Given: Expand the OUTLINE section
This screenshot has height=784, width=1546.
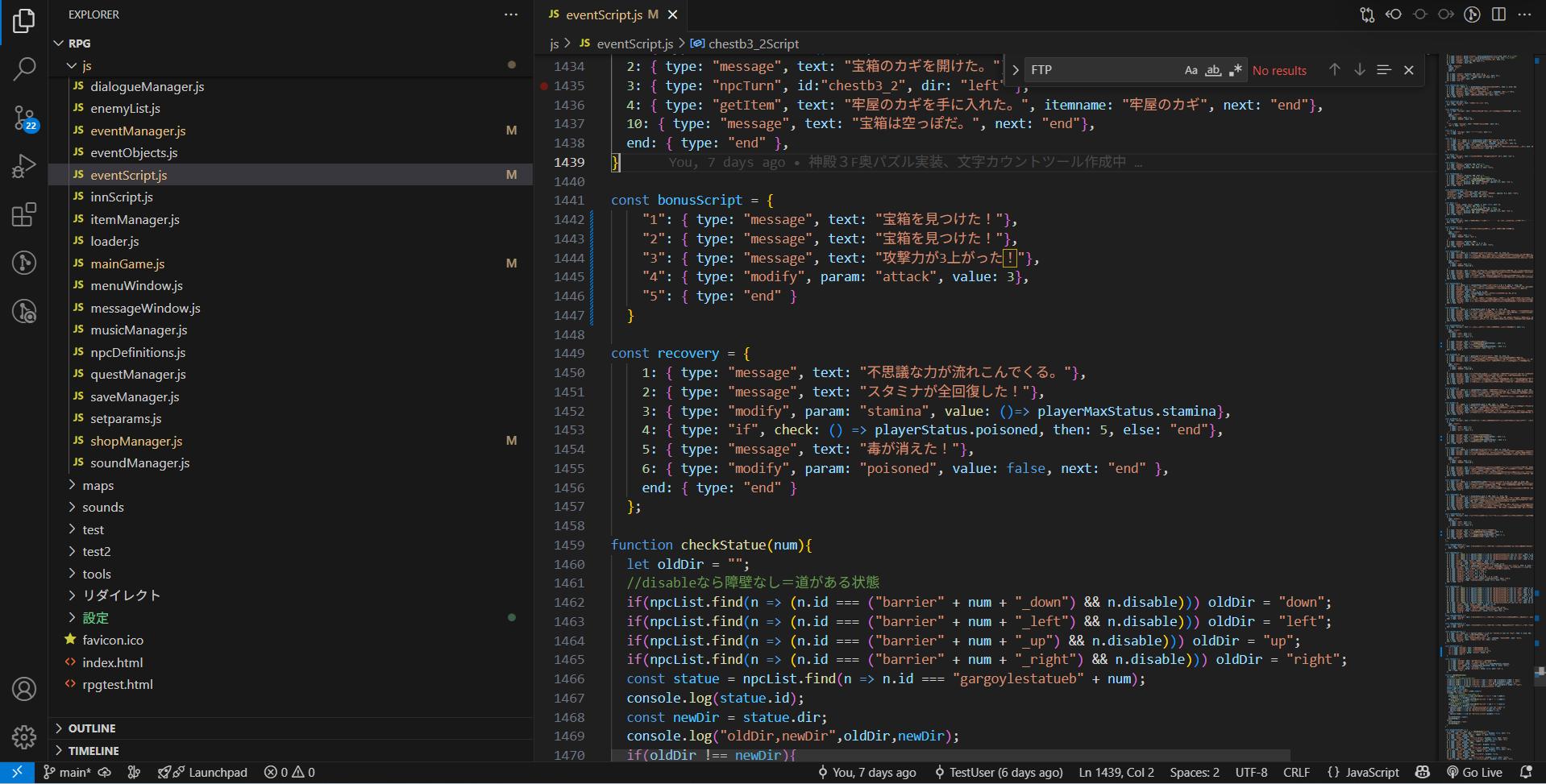Looking at the screenshot, I should pos(92,728).
